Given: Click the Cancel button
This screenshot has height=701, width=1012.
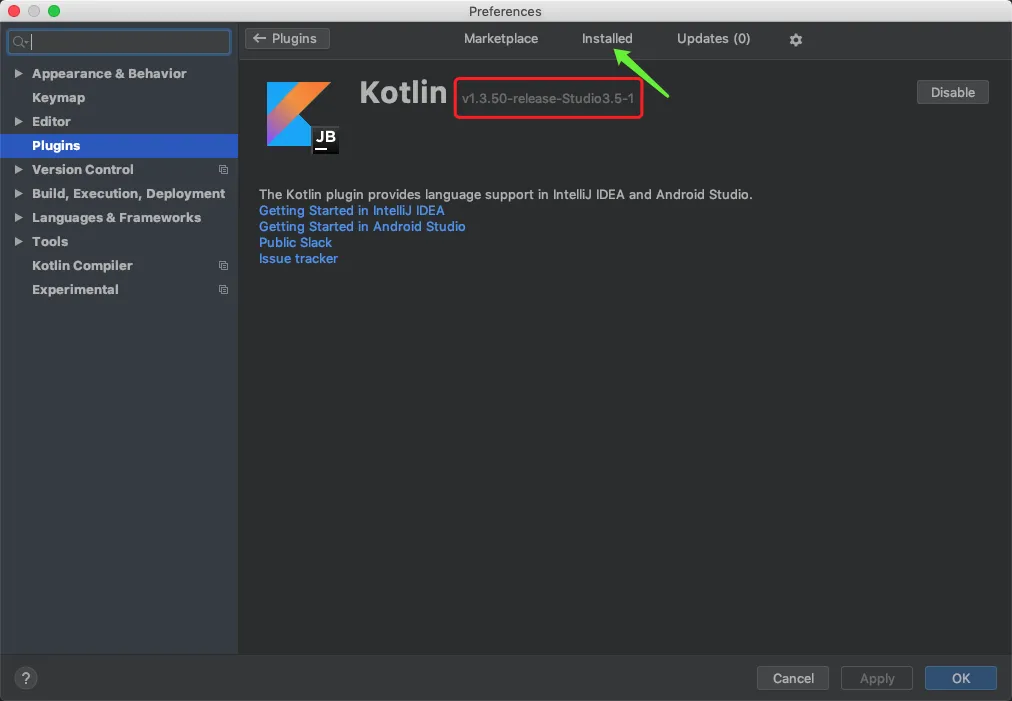Looking at the screenshot, I should point(793,678).
